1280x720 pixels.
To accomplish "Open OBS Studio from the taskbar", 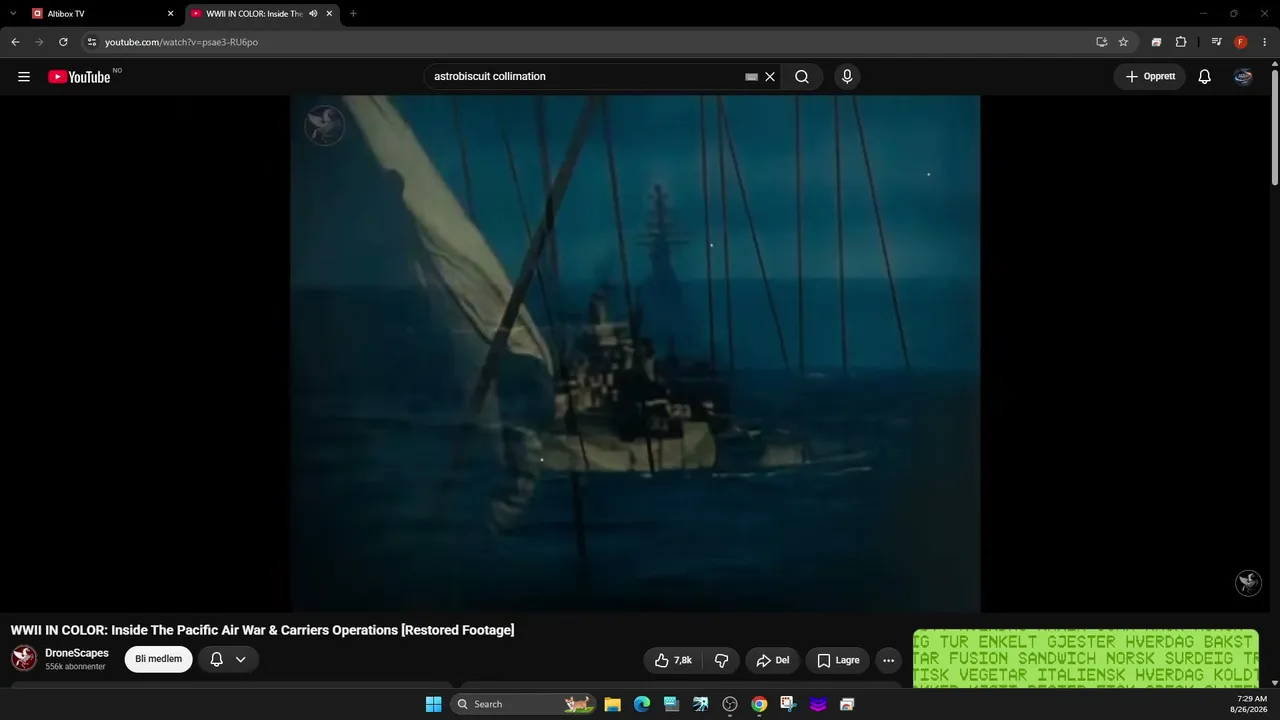I will coord(730,704).
